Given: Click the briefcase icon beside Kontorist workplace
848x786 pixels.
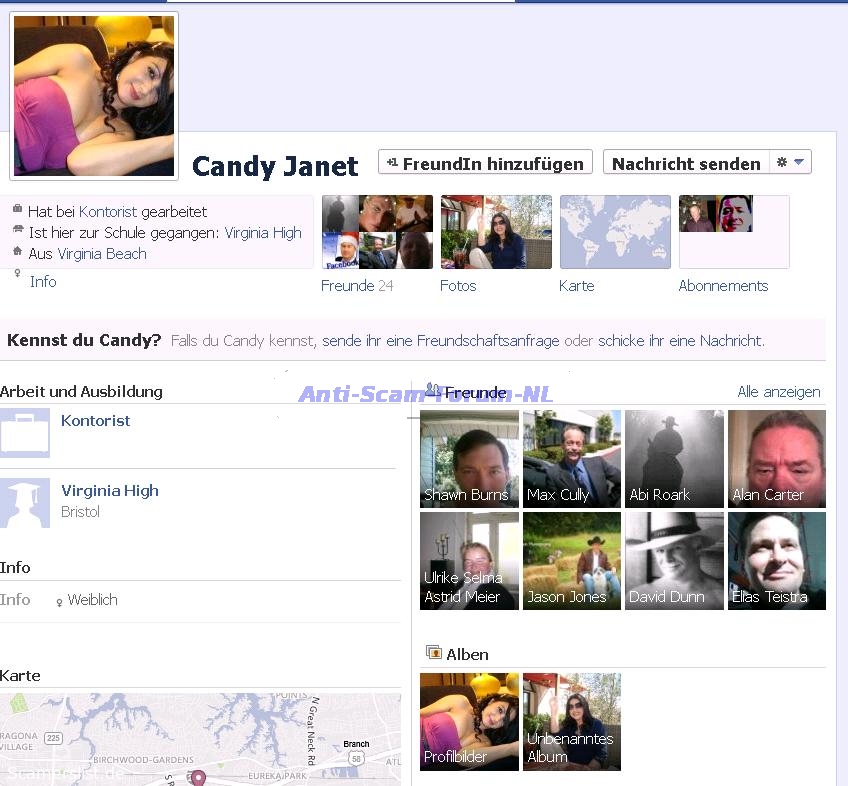Looking at the screenshot, I should coord(24,432).
